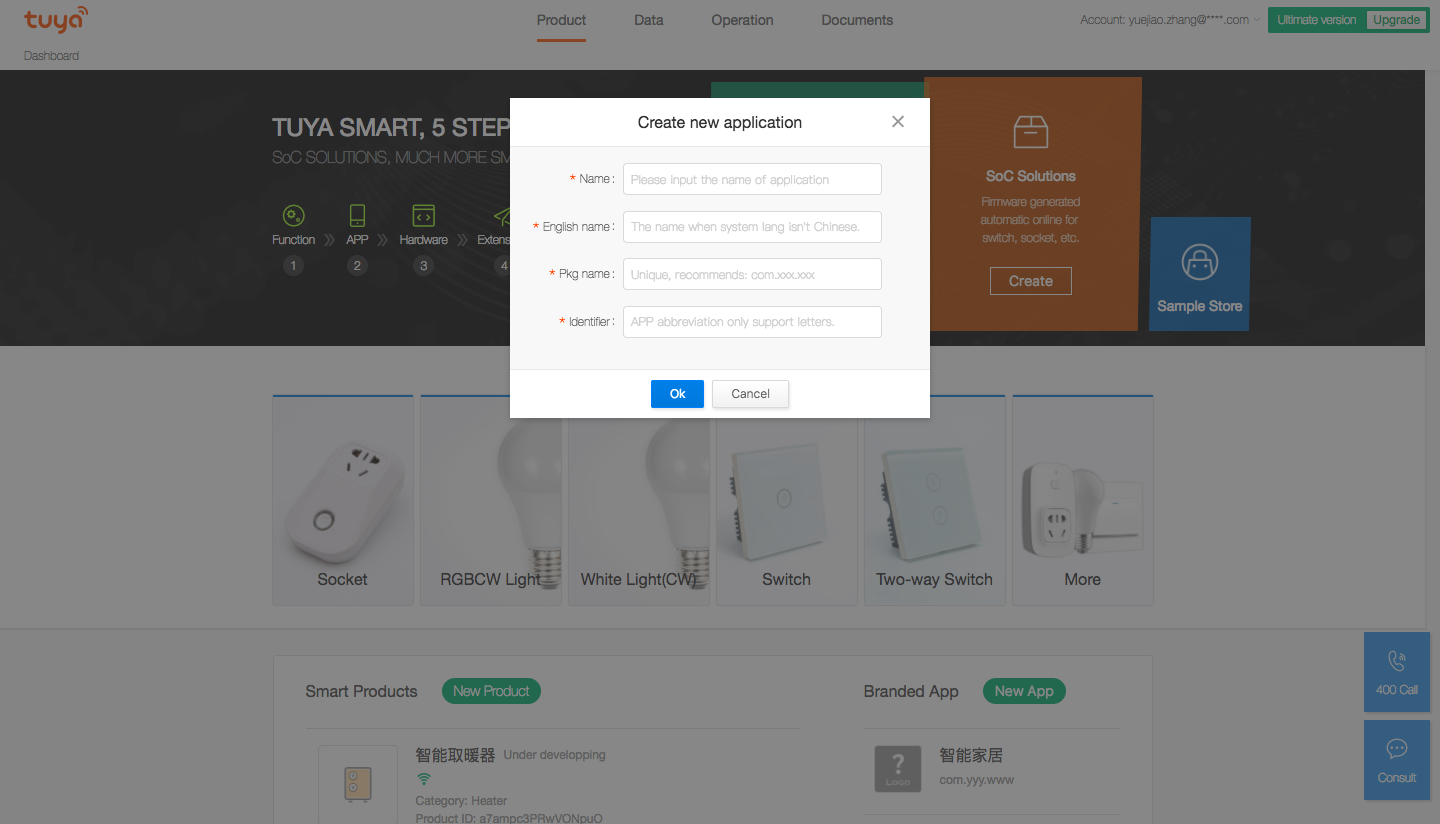Click the Cancel button
Image resolution: width=1440 pixels, height=824 pixels.
pyautogui.click(x=750, y=394)
